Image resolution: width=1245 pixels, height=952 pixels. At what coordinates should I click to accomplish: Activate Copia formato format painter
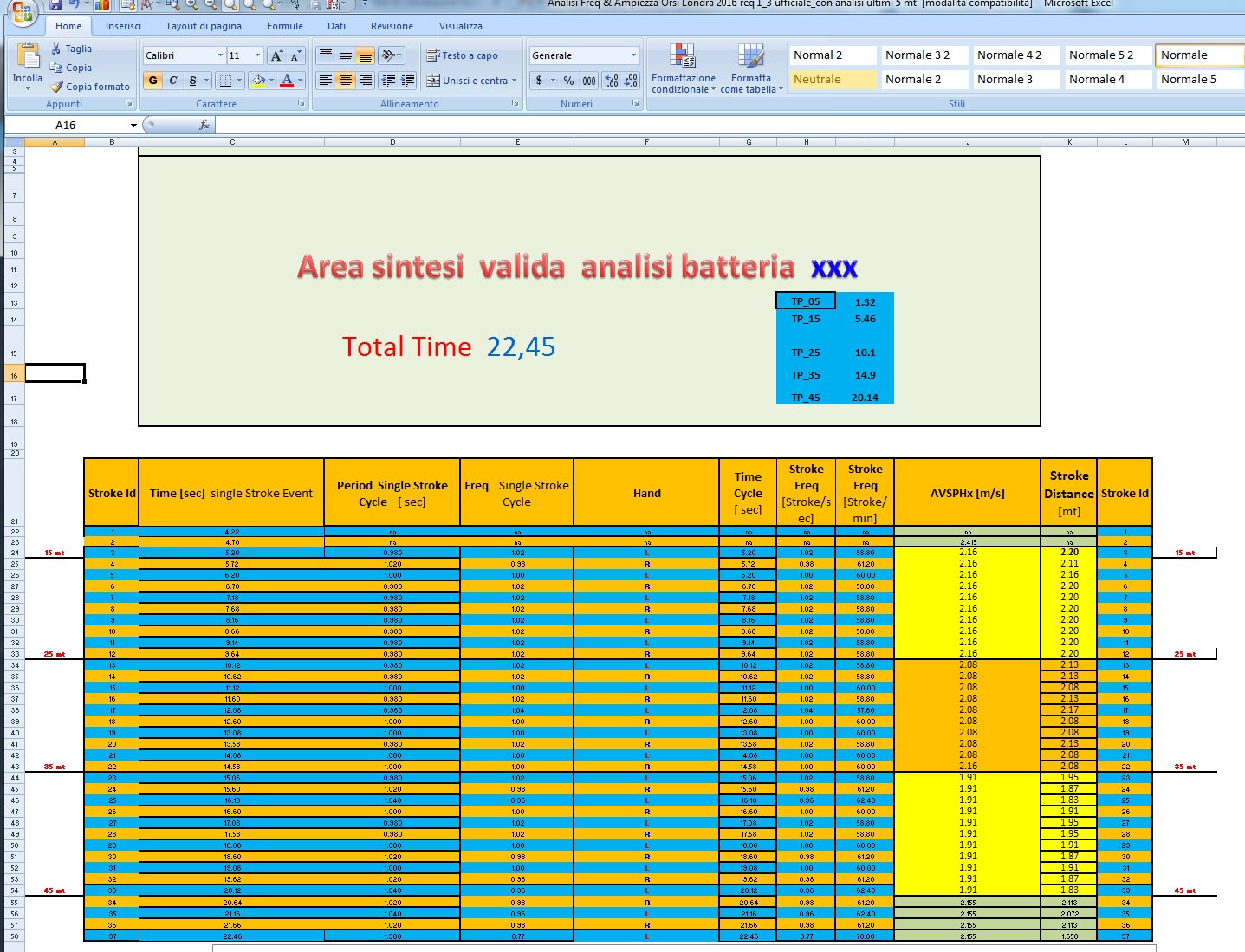tap(90, 87)
